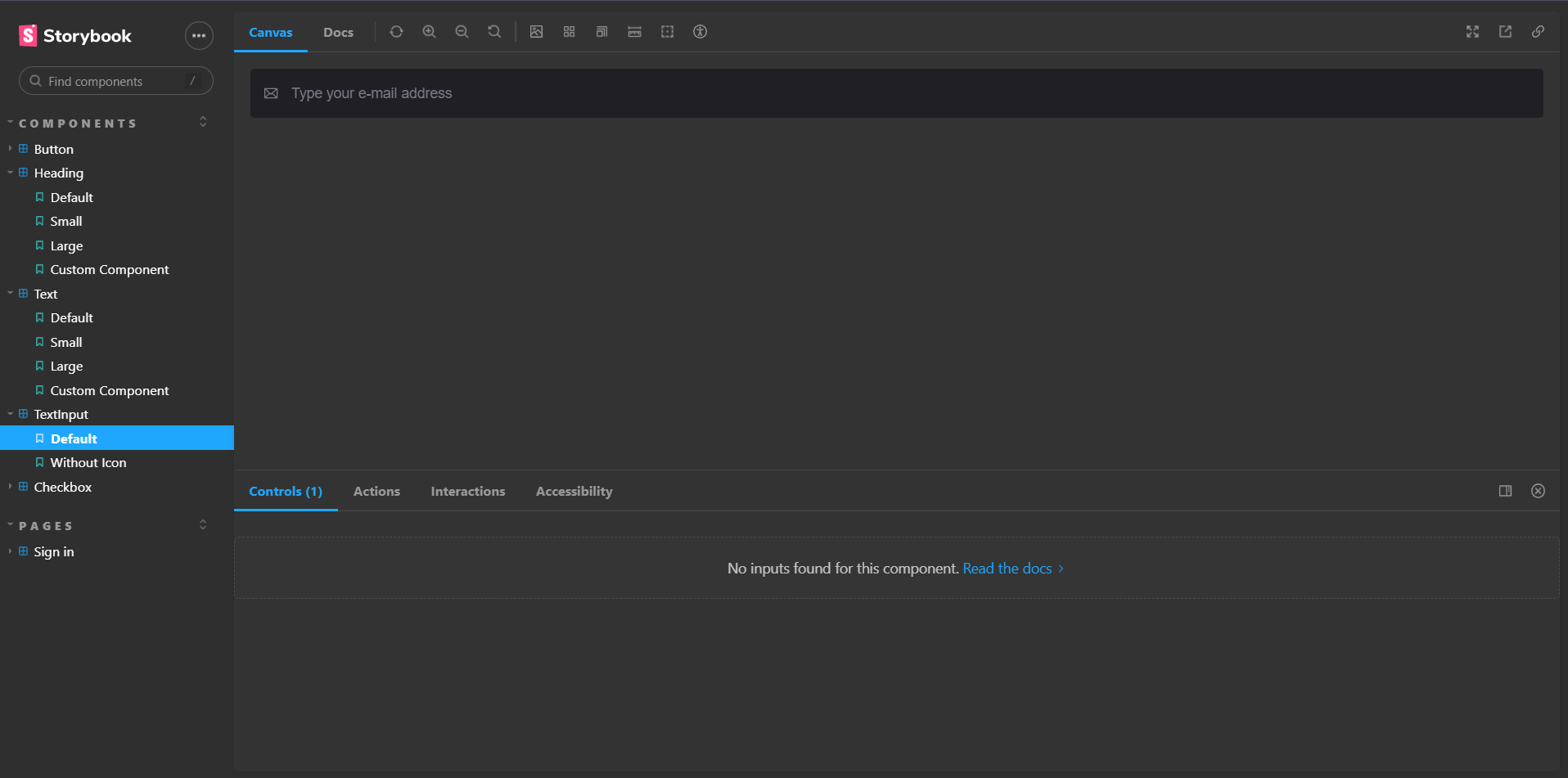Viewport: 1568px width, 778px height.
Task: Follow the Read the docs link
Action: [x=1007, y=568]
